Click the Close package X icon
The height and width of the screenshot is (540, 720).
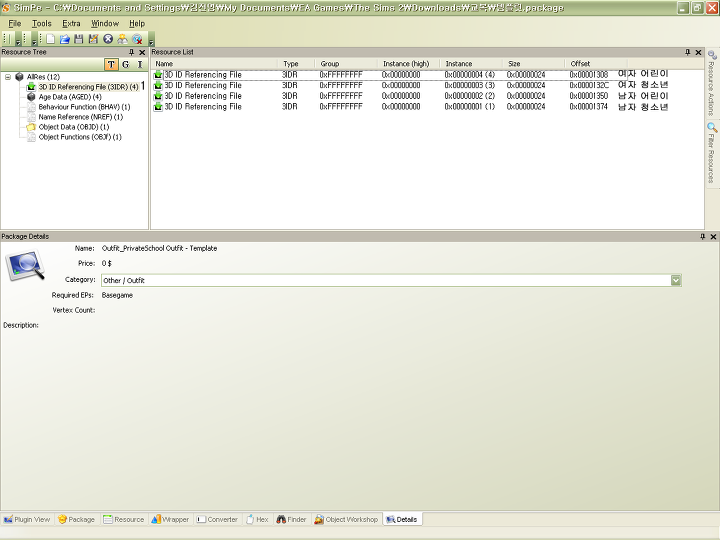[x=108, y=39]
